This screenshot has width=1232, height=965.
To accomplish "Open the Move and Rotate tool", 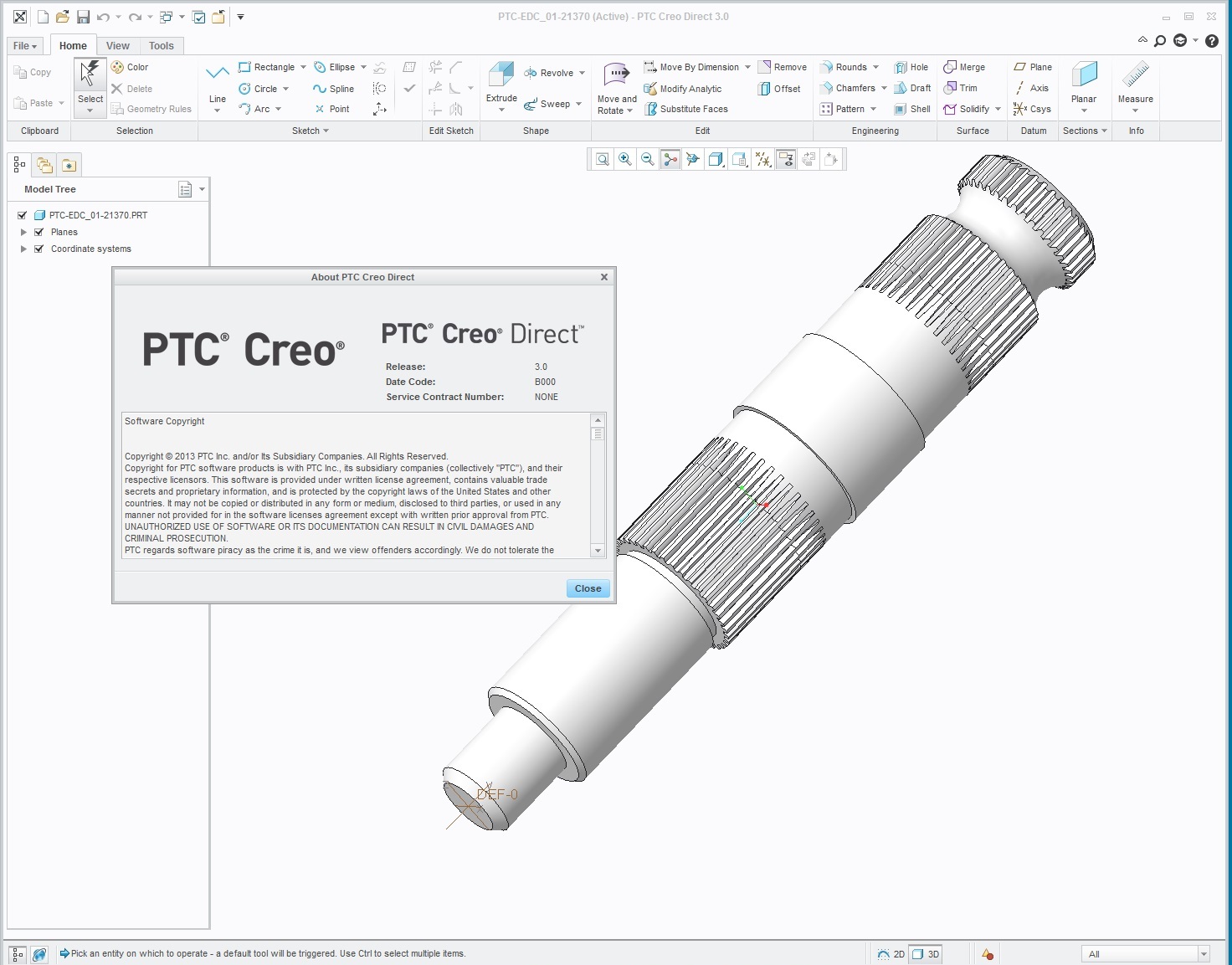I will [617, 87].
